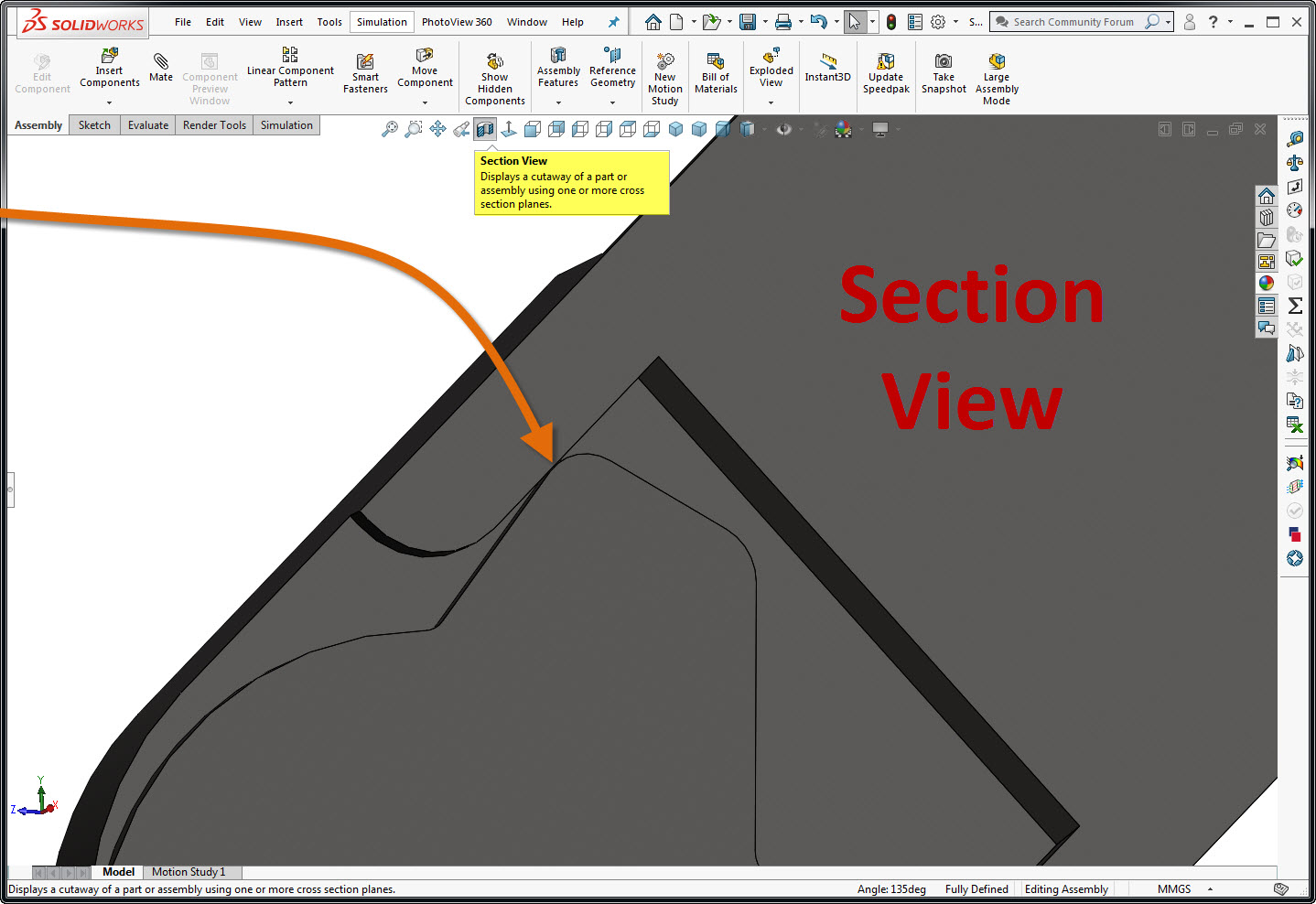Toggle Section View off

(485, 129)
